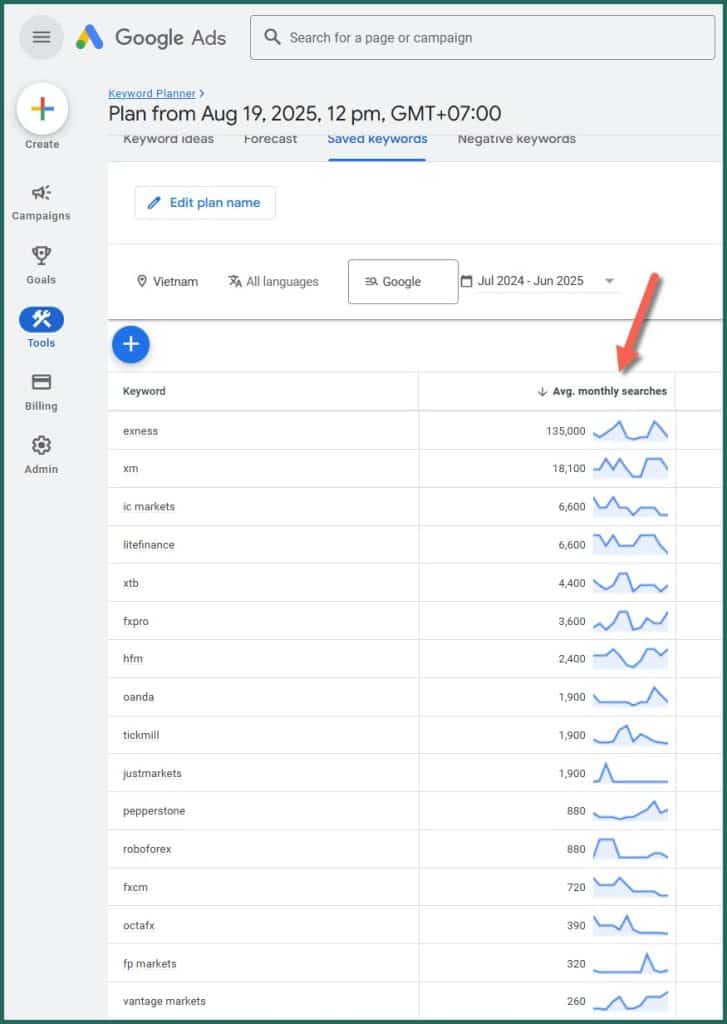Click the tickmill keyword
Image resolution: width=727 pixels, height=1024 pixels.
(x=141, y=735)
